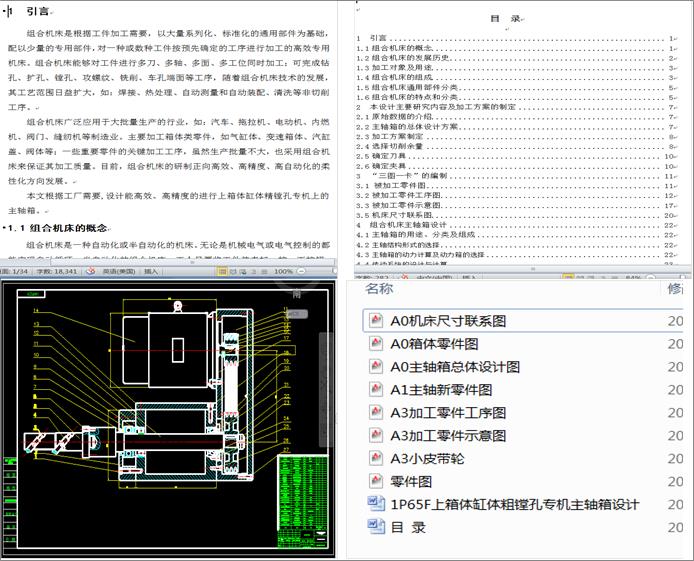Viewport: 694px width, 561px height.
Task: Click the Word document icon of 目 录
Action: [376, 527]
